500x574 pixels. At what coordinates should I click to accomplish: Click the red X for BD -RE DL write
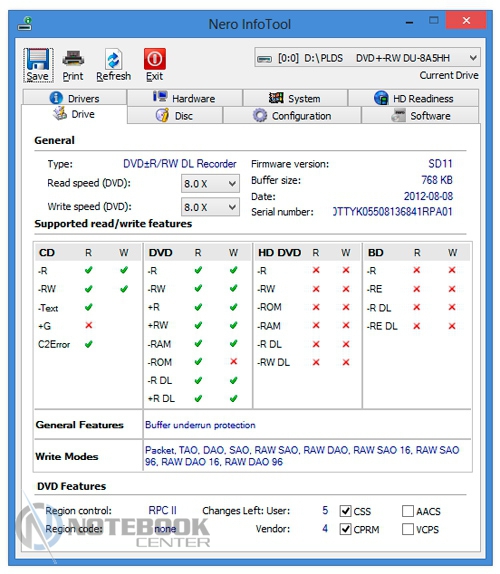coord(452,326)
